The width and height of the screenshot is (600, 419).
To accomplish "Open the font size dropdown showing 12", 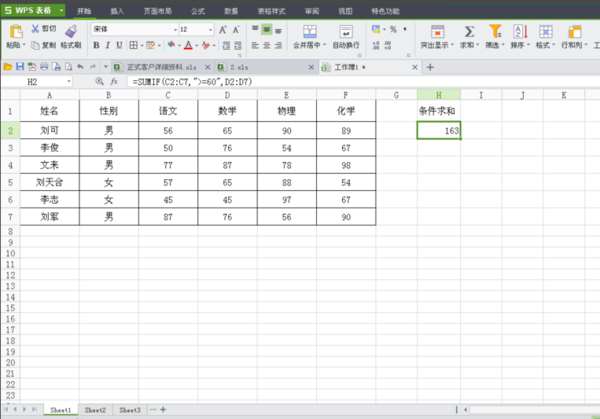I will tap(210, 29).
